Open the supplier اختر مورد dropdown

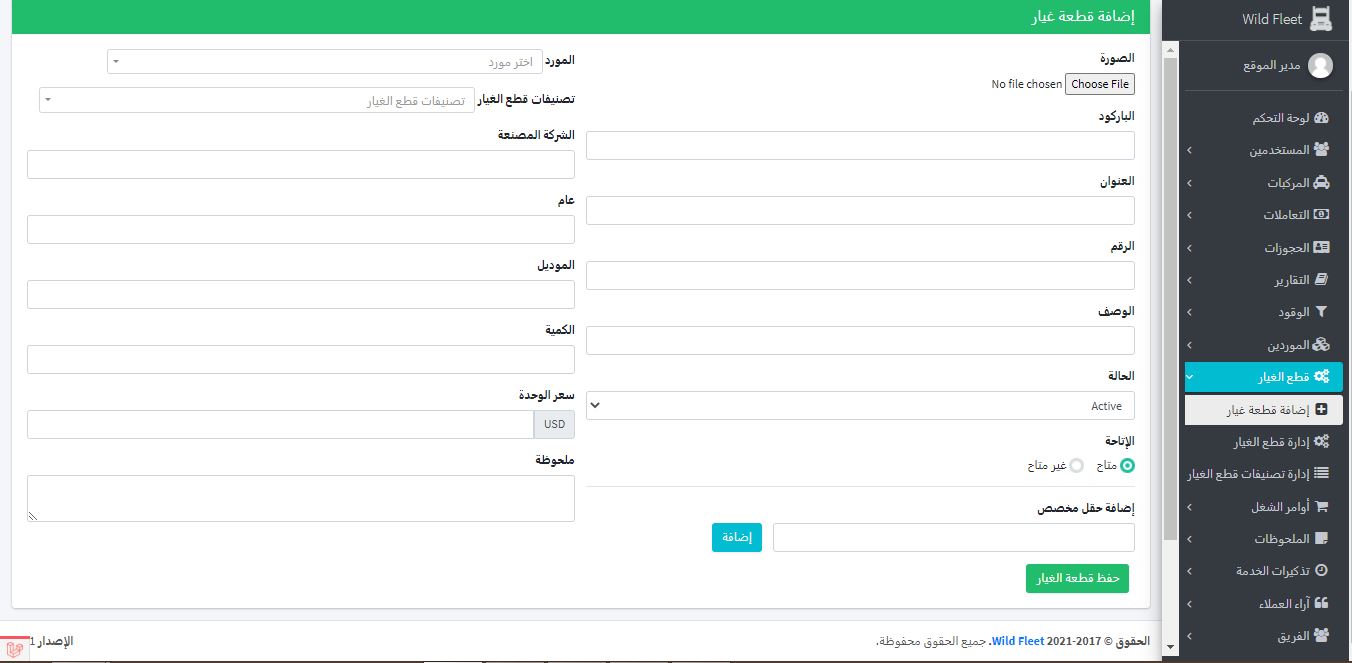pos(324,62)
